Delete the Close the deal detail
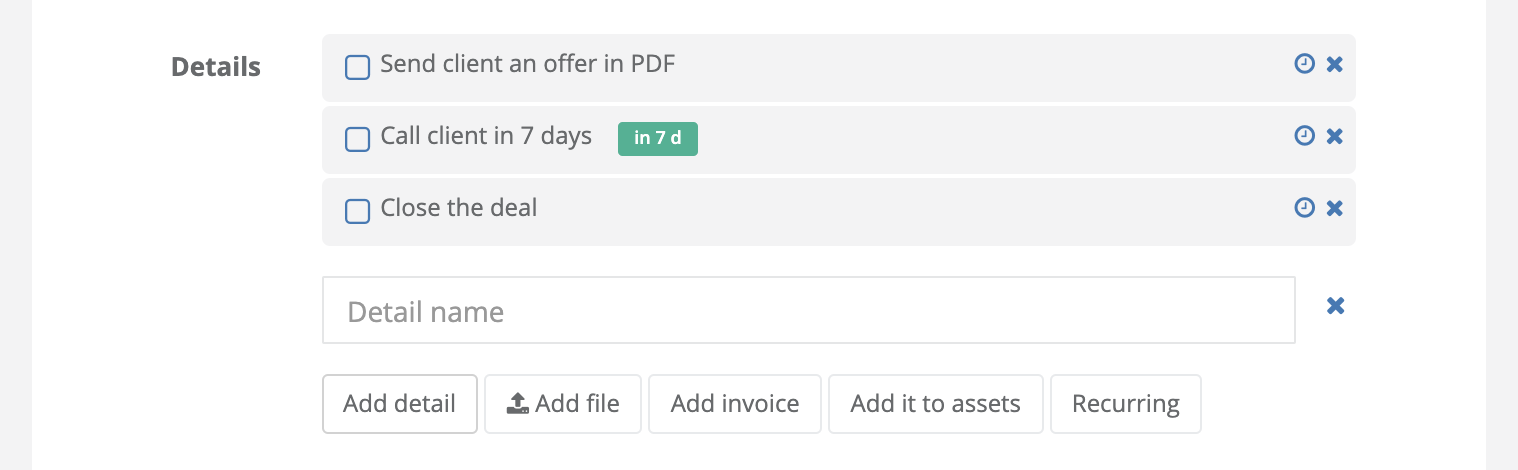This screenshot has height=470, width=1518. pos(1334,208)
